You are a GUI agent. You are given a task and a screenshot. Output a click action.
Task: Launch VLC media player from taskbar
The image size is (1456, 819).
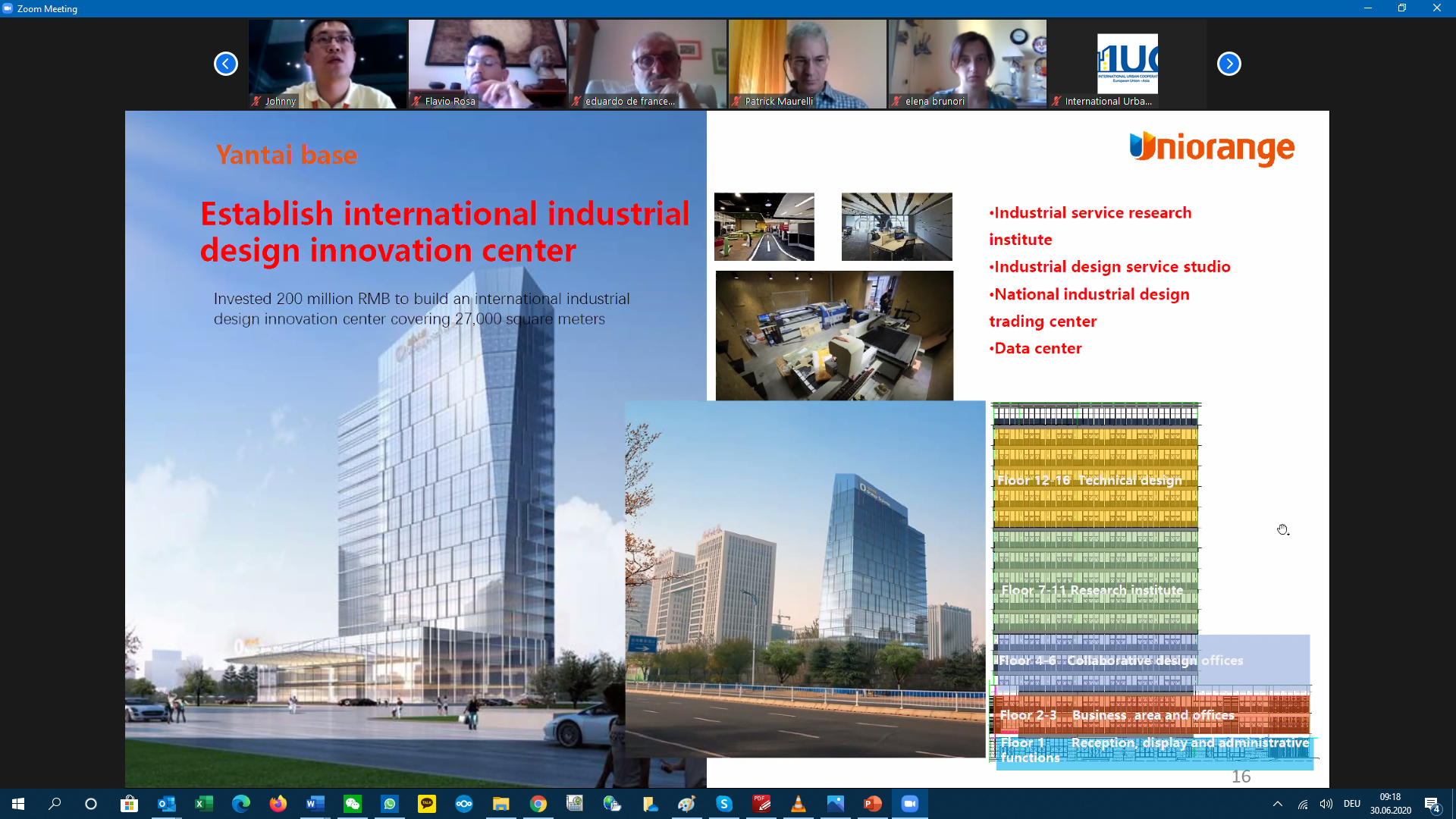point(798,804)
